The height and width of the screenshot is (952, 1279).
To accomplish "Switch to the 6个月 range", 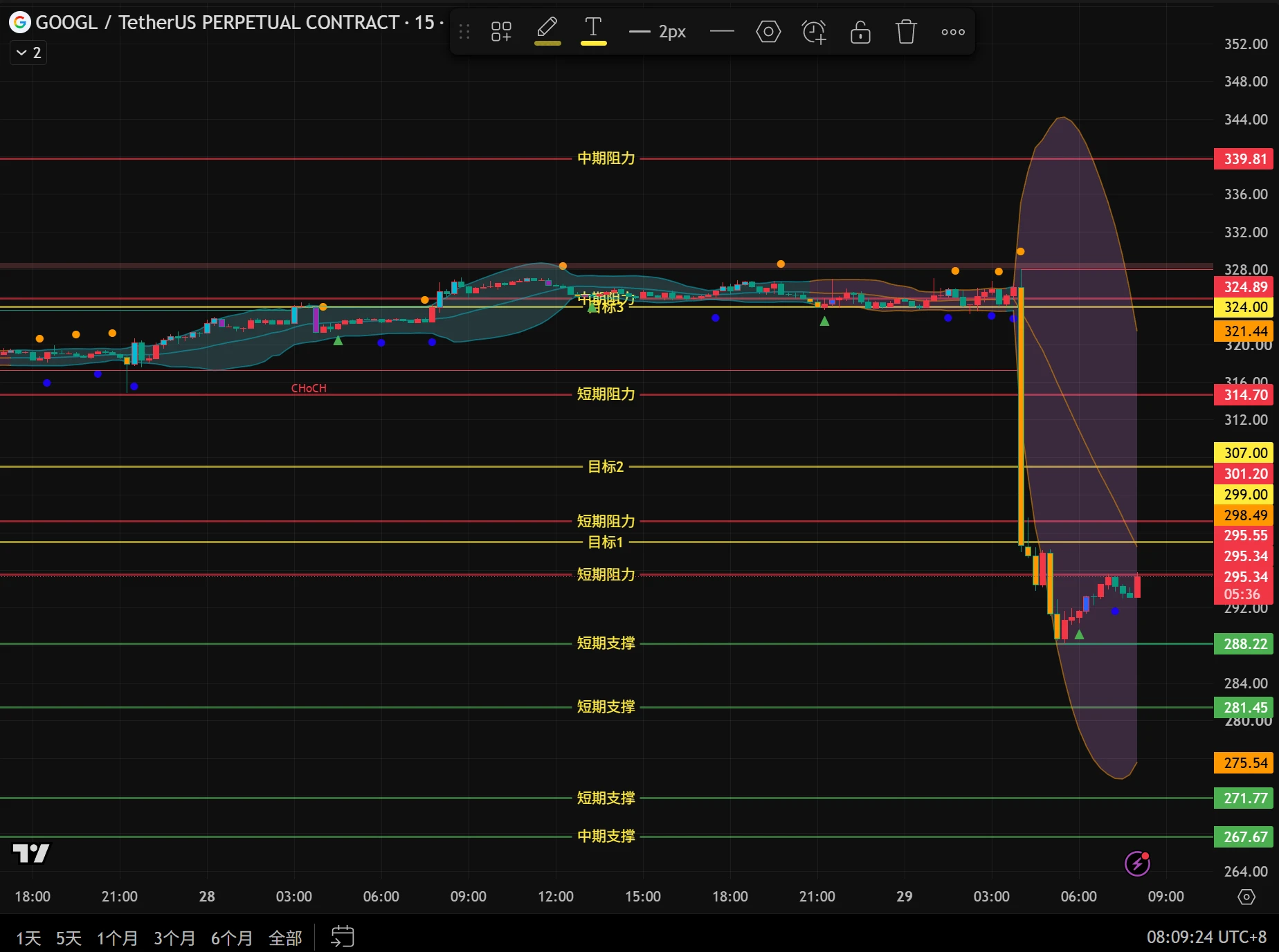I will click(x=232, y=938).
